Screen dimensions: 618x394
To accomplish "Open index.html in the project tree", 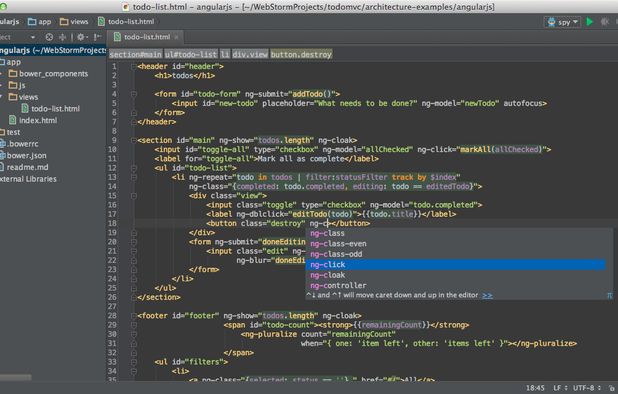I will pyautogui.click(x=33, y=120).
